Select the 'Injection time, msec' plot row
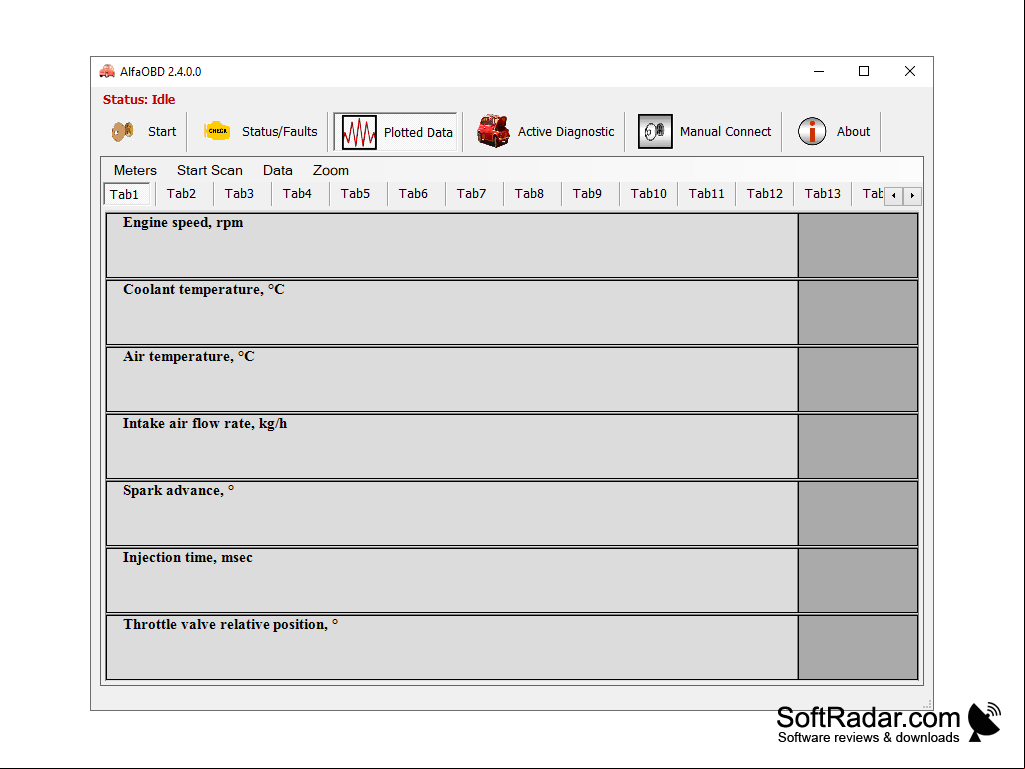The height and width of the screenshot is (769, 1025). click(452, 581)
